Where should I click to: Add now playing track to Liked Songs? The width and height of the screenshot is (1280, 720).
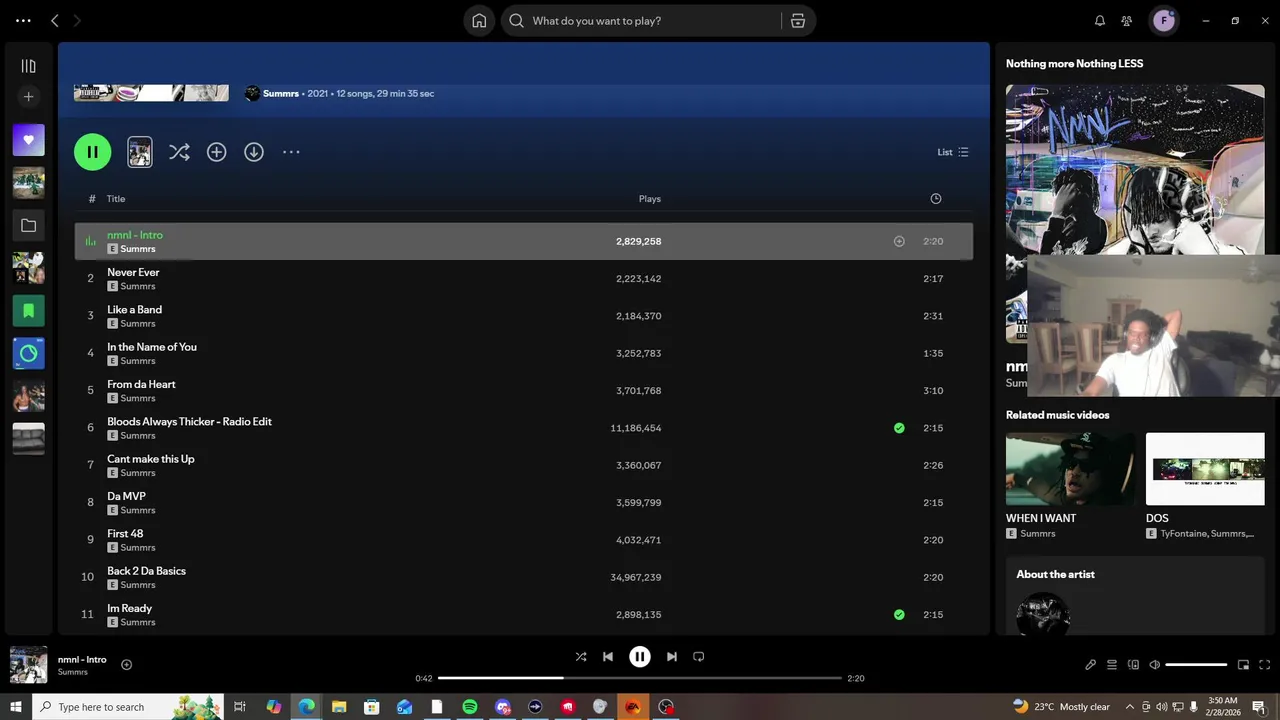click(126, 665)
